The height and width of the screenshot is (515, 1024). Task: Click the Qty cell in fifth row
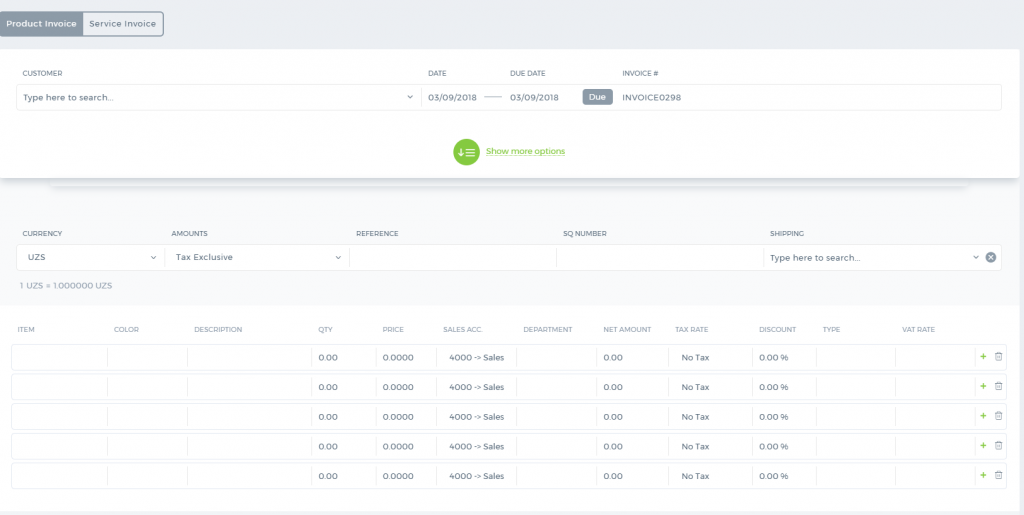coord(344,476)
